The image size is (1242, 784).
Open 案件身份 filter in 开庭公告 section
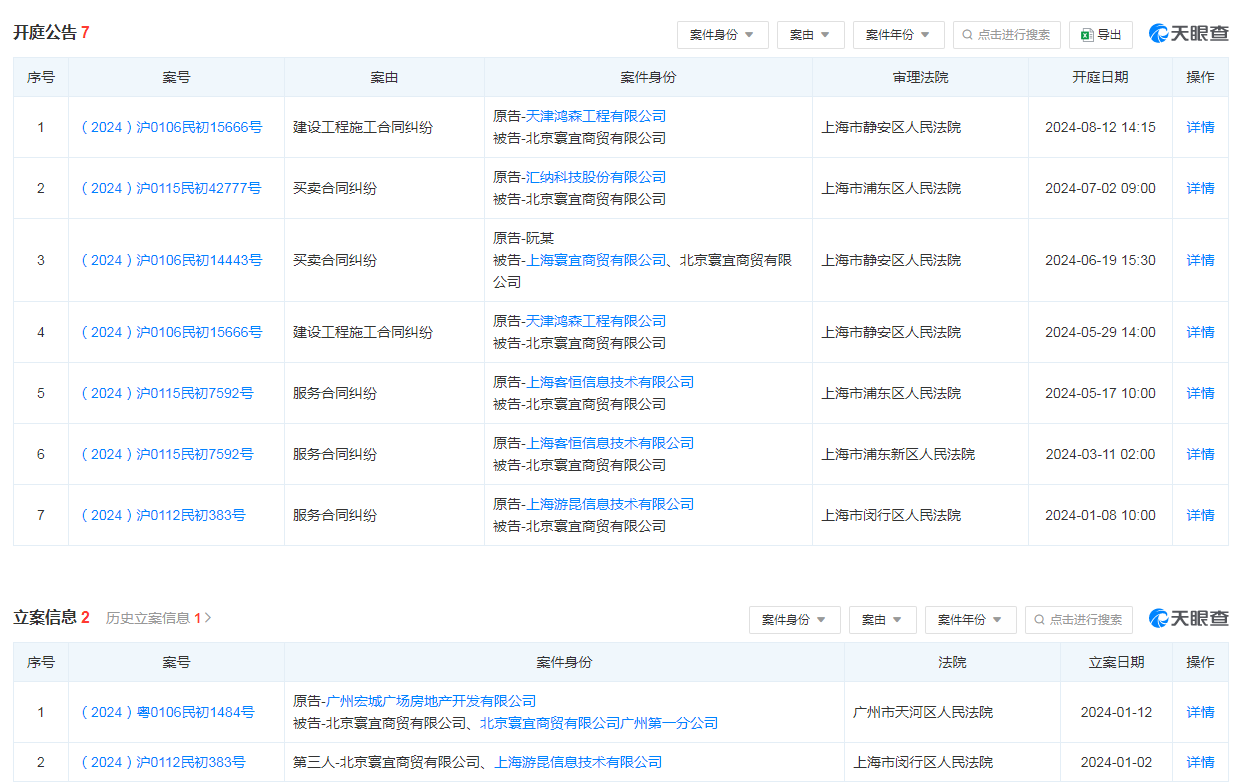pyautogui.click(x=722, y=35)
